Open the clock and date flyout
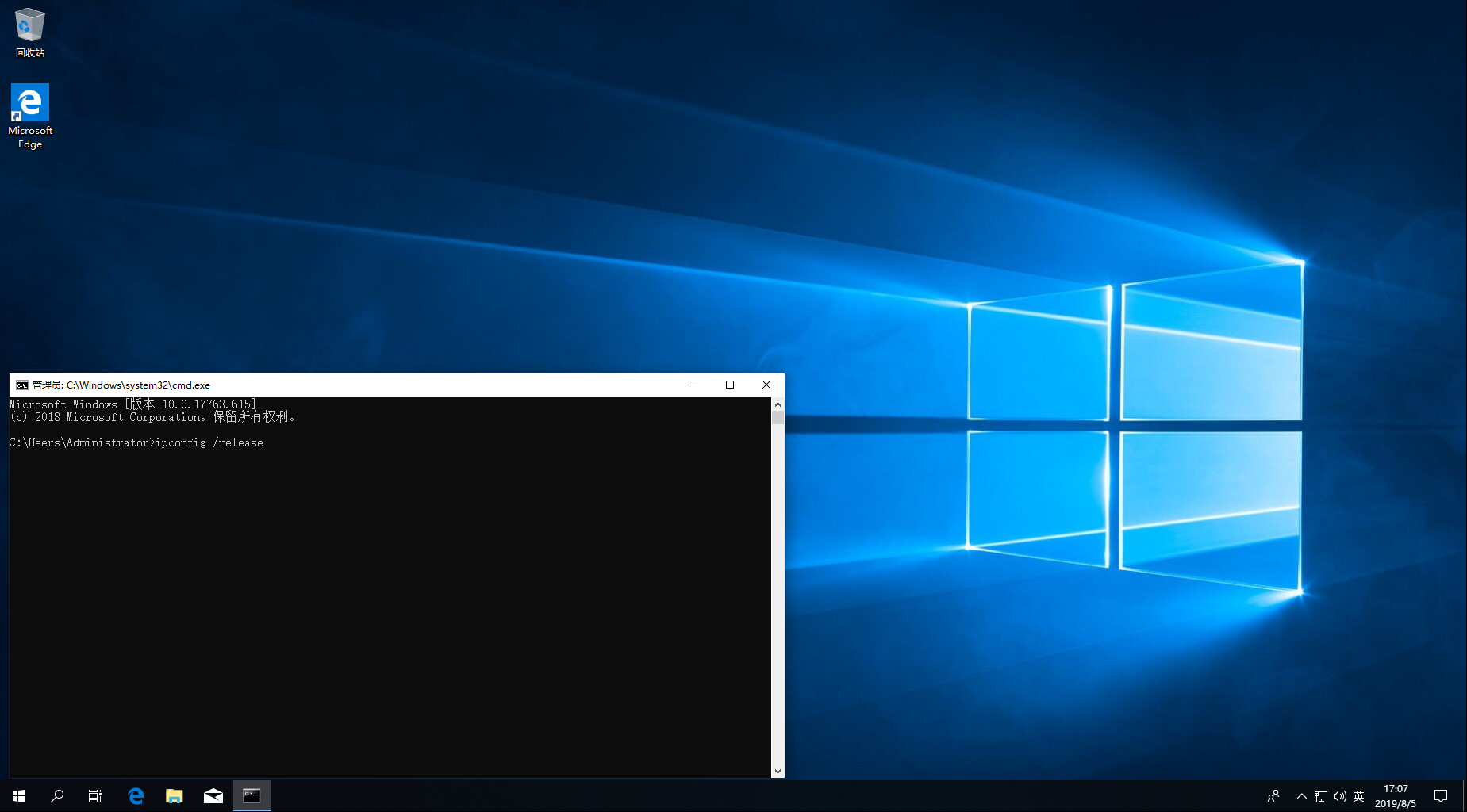Screen dimensions: 1467x812 point(1396,795)
